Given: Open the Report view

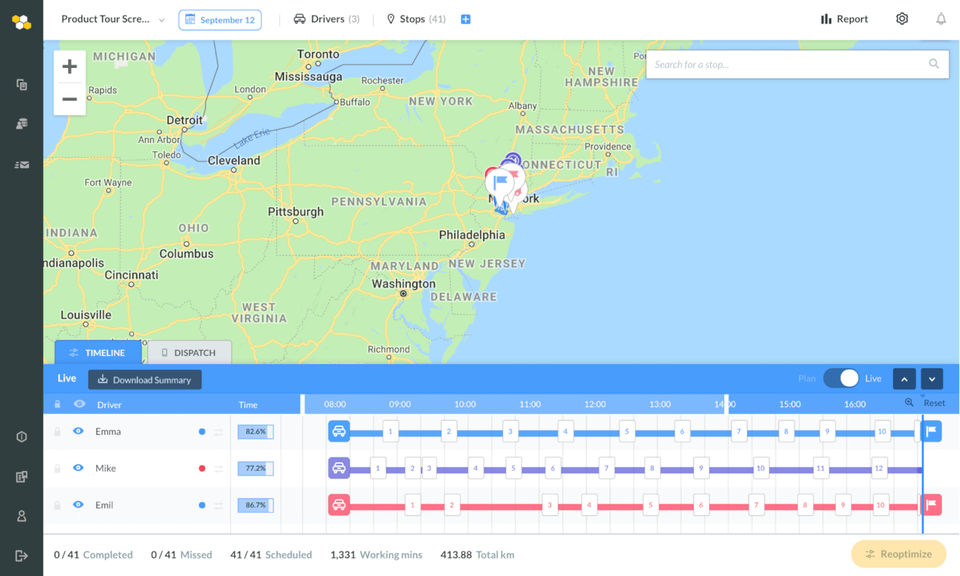Looking at the screenshot, I should [x=844, y=19].
